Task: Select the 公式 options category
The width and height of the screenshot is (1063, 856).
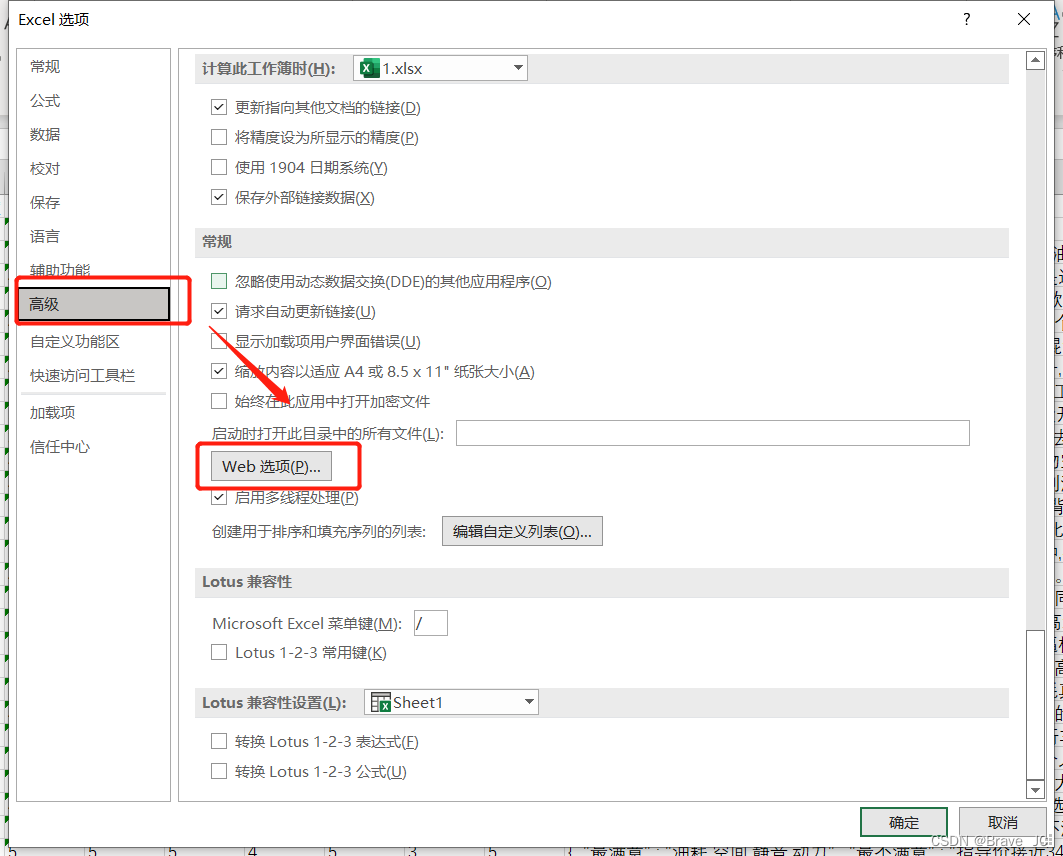Action: 45,100
